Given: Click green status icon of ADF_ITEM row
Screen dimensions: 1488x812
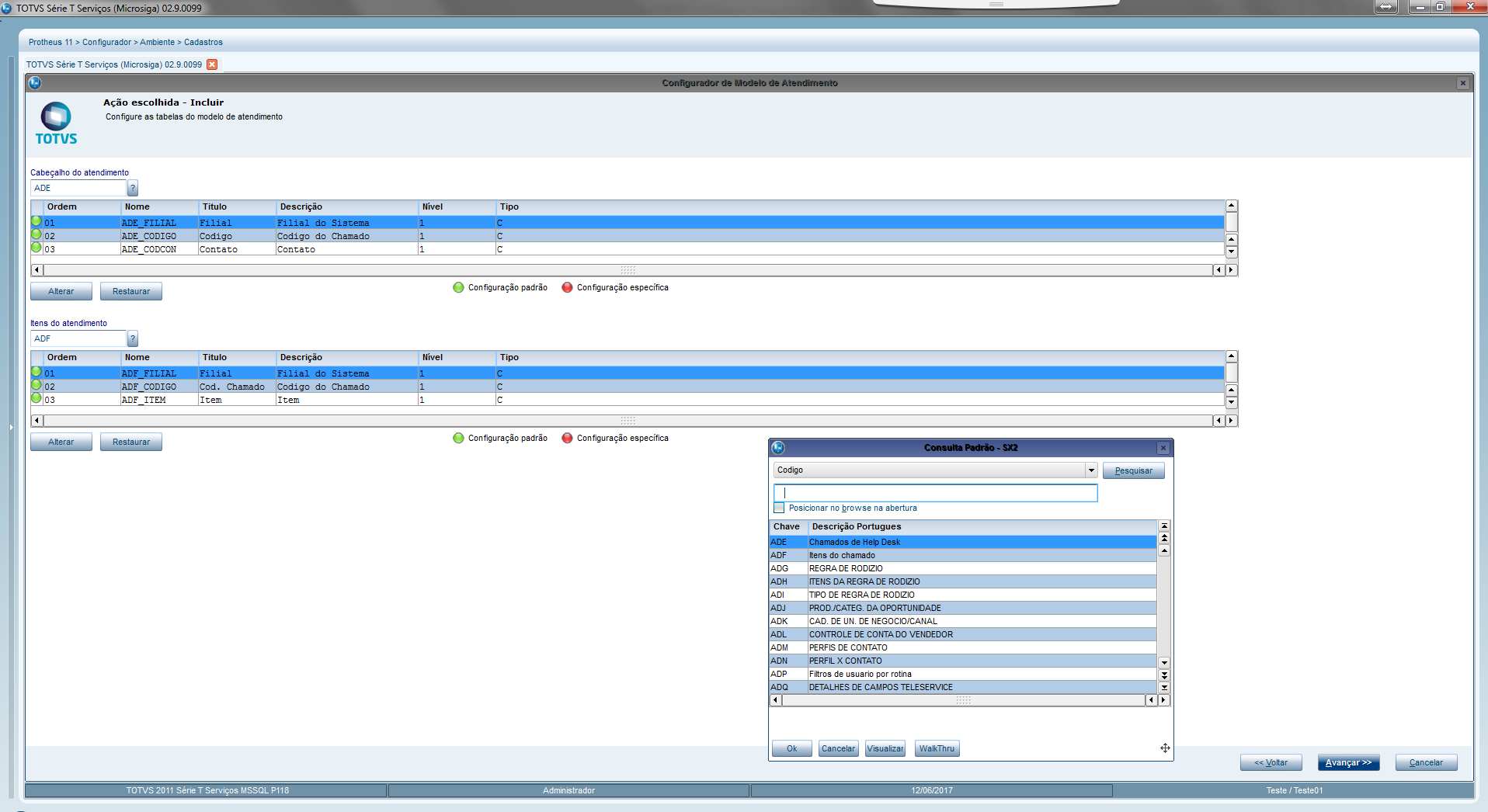Looking at the screenshot, I should tap(37, 398).
